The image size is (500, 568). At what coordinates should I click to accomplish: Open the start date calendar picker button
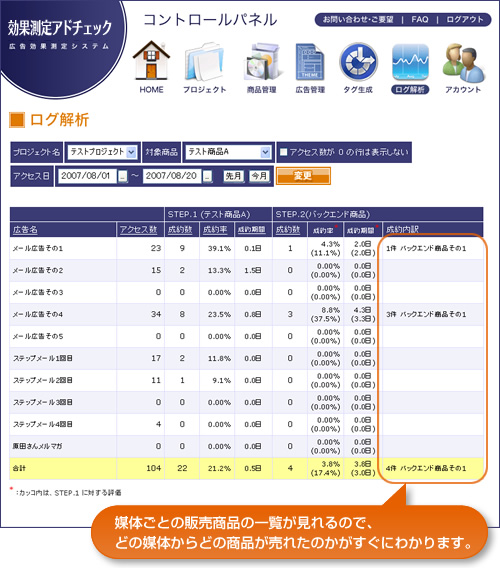pos(123,176)
